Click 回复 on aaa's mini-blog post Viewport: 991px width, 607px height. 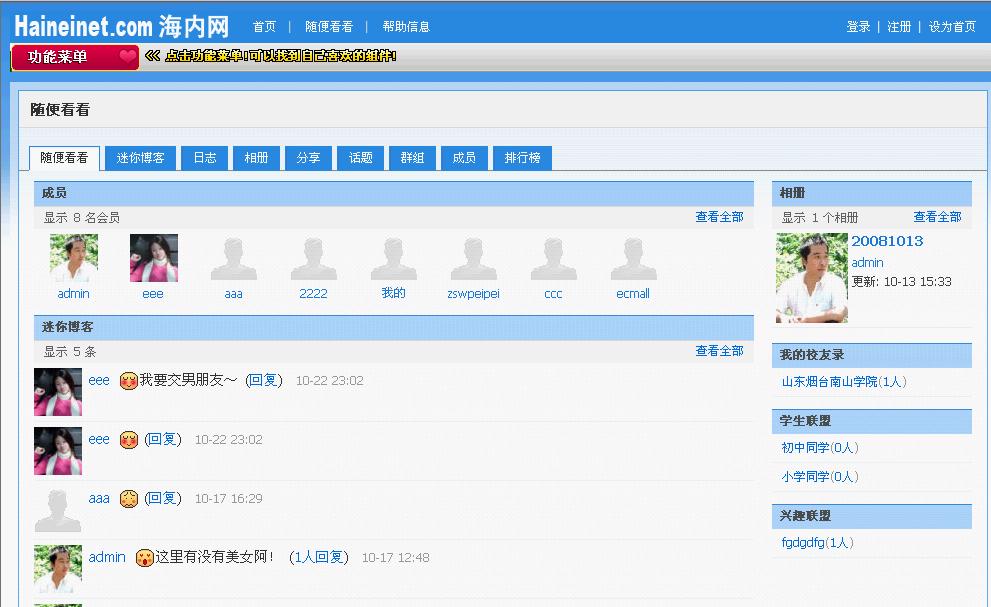click(x=162, y=498)
